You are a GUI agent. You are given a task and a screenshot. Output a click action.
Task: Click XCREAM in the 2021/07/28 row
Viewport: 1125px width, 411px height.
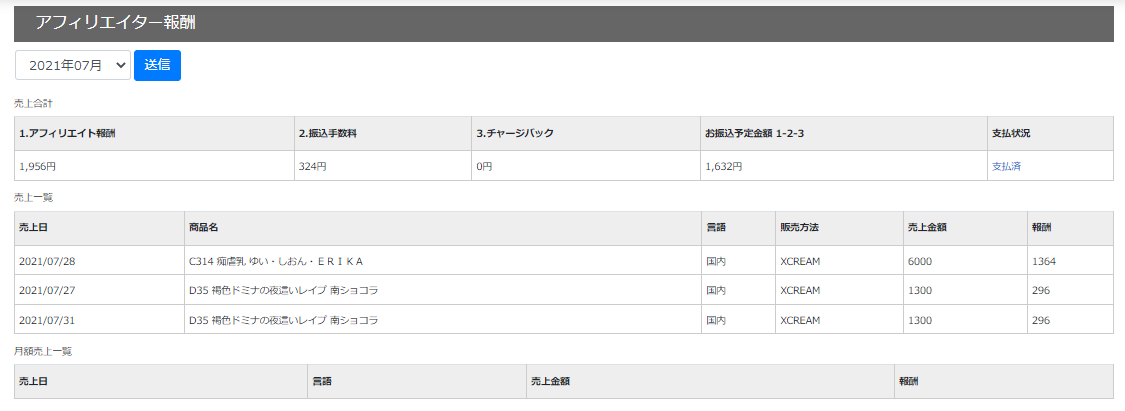[800, 261]
